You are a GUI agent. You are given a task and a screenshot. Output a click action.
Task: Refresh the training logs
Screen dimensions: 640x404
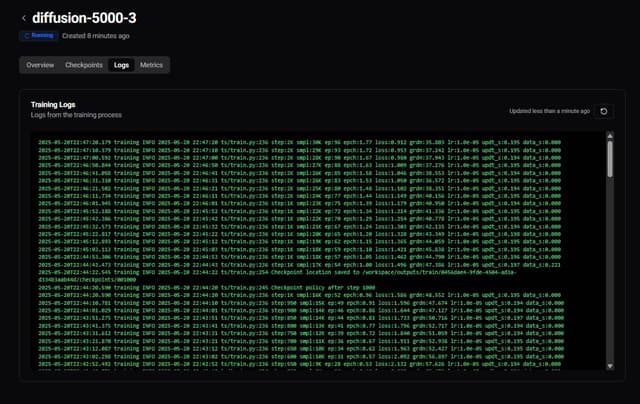(x=604, y=111)
